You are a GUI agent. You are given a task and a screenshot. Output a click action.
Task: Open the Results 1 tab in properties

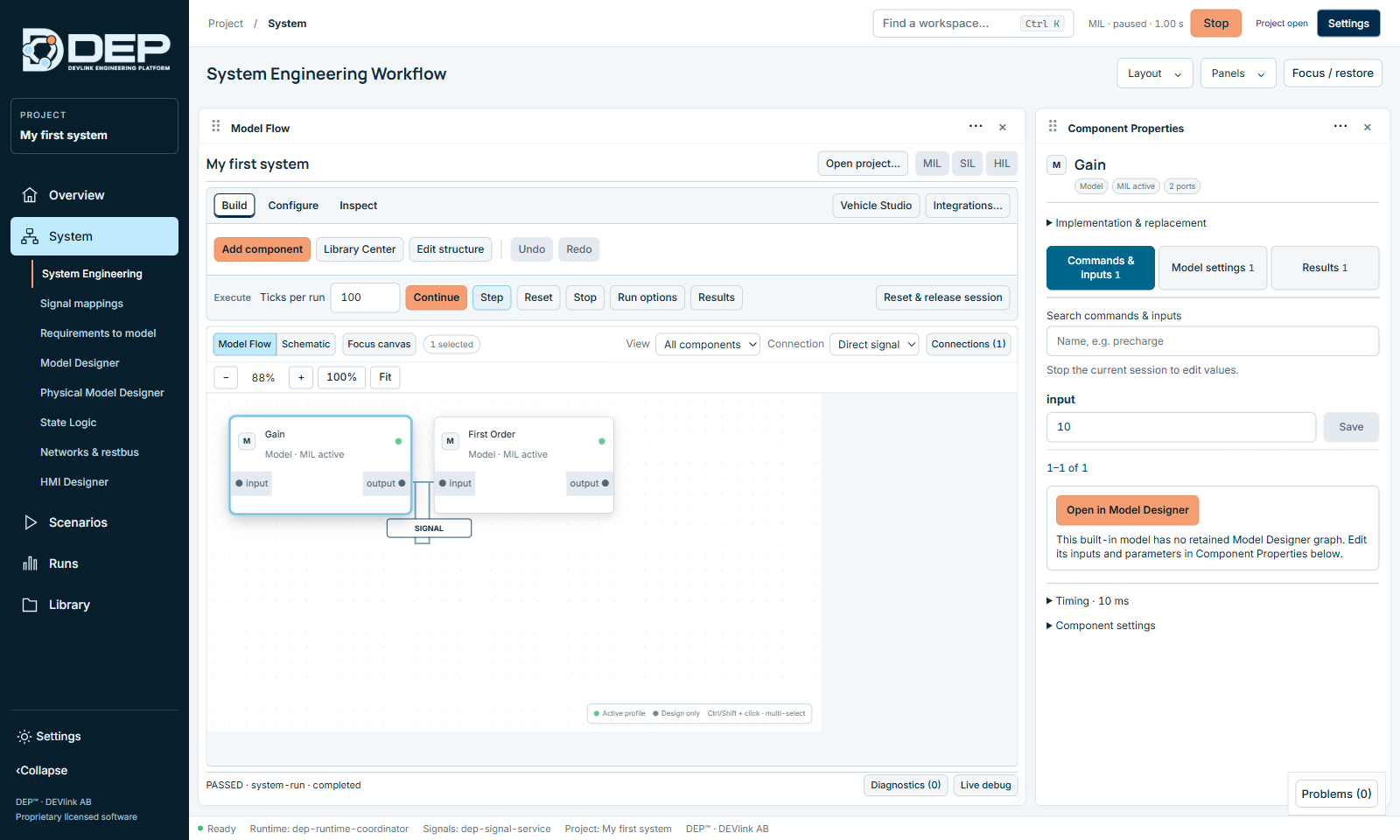pyautogui.click(x=1325, y=268)
